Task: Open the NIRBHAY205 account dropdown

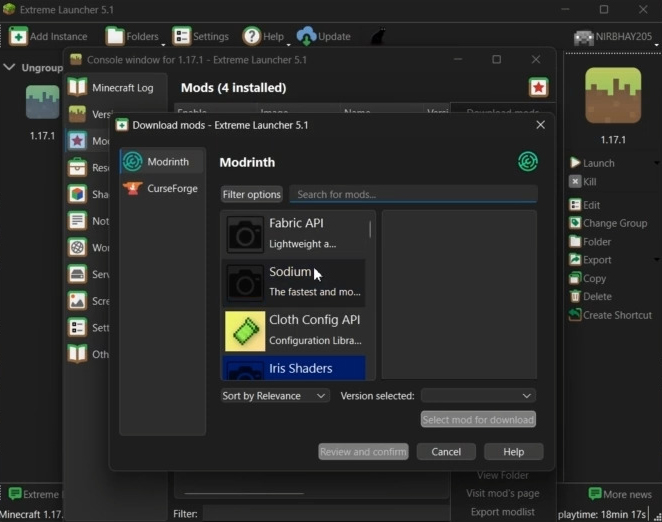Action: (616, 37)
